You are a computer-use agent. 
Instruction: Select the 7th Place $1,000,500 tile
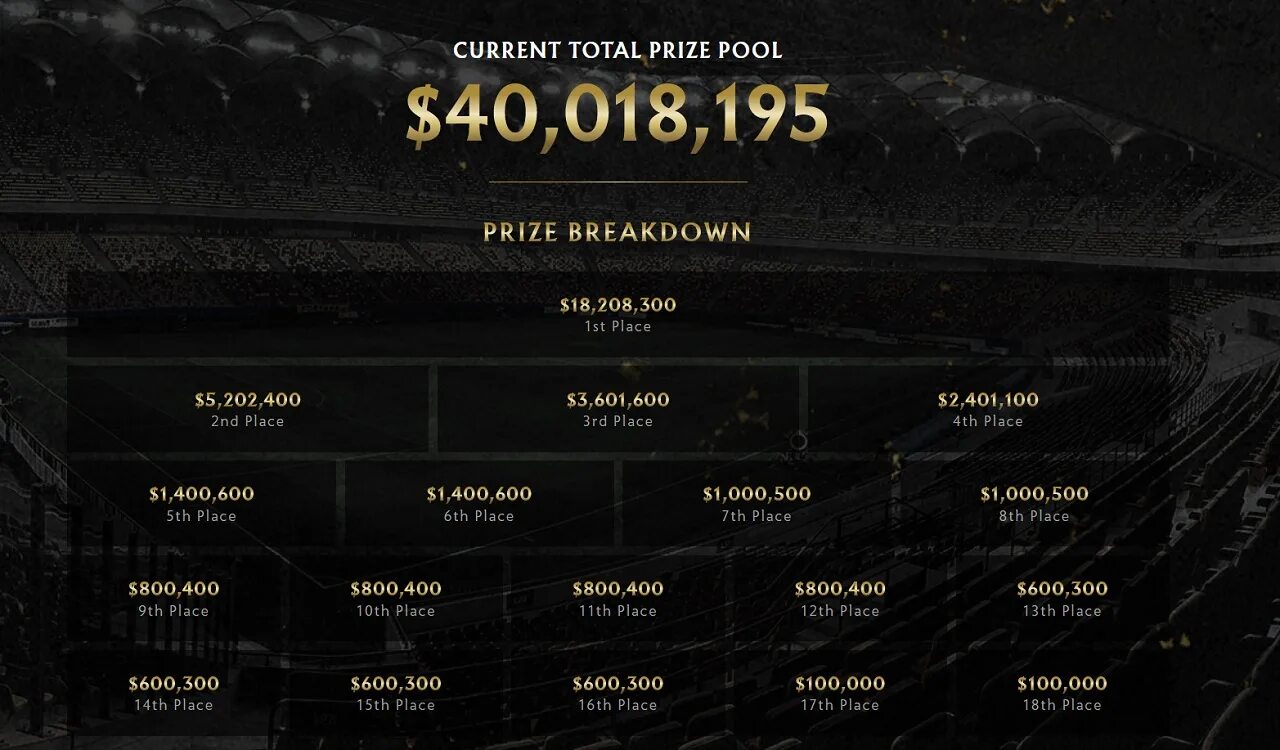point(757,503)
